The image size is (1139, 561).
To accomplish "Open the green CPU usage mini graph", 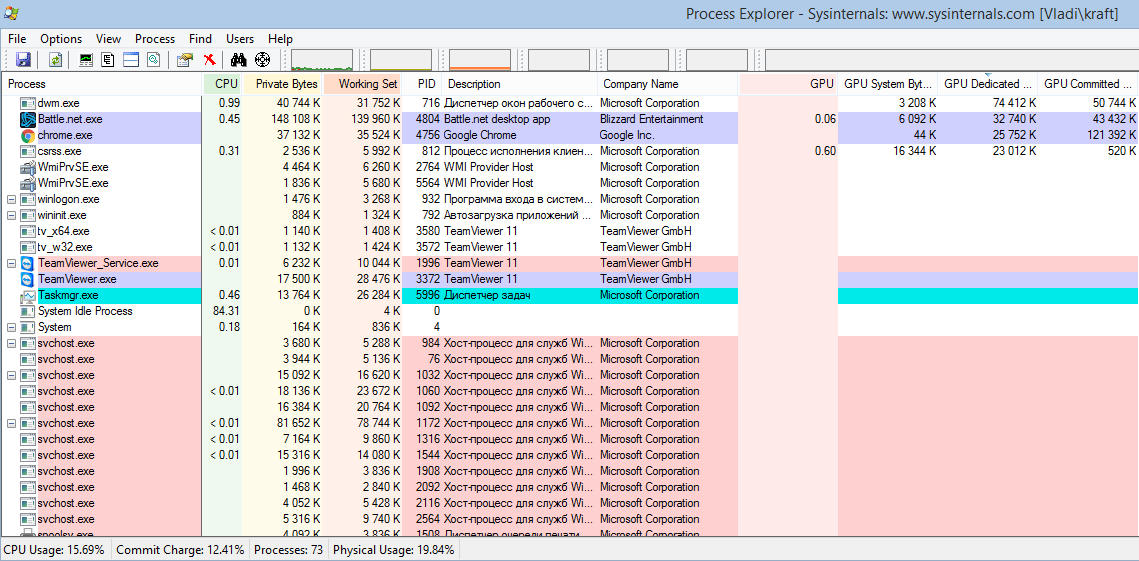I will click(x=322, y=60).
